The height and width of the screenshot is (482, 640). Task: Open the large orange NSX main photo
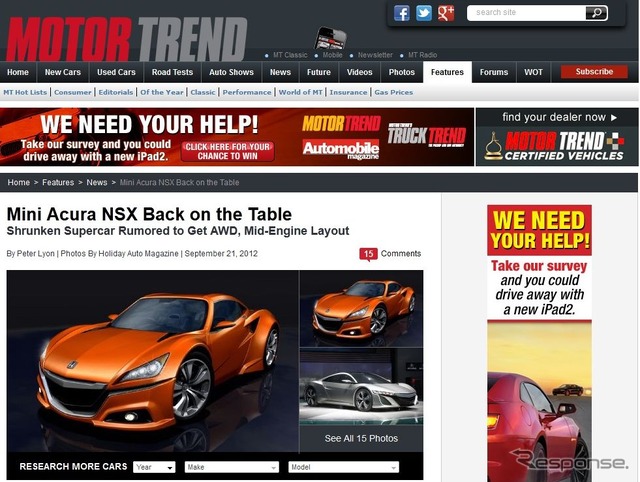pyautogui.click(x=153, y=361)
